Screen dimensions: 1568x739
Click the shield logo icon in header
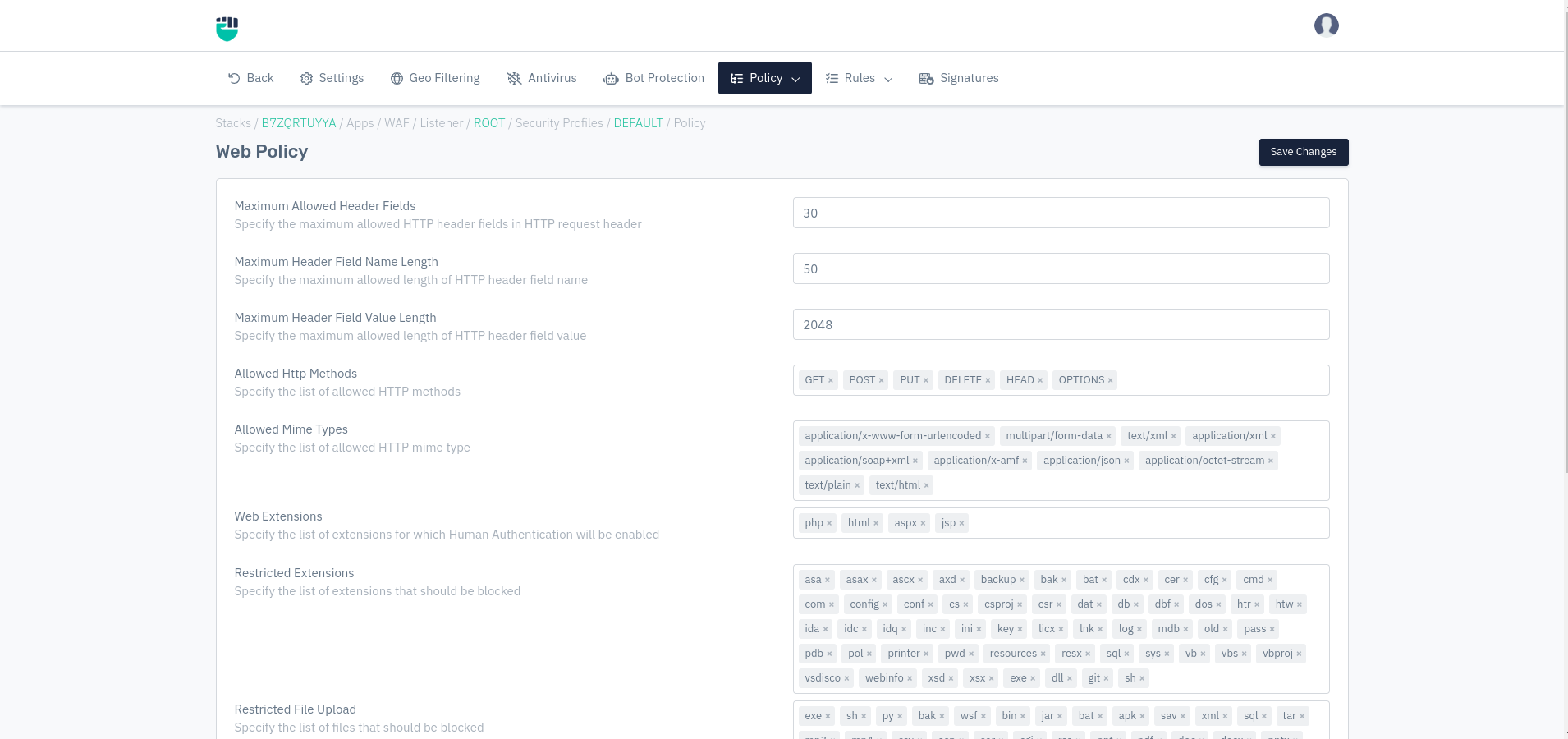(x=227, y=28)
